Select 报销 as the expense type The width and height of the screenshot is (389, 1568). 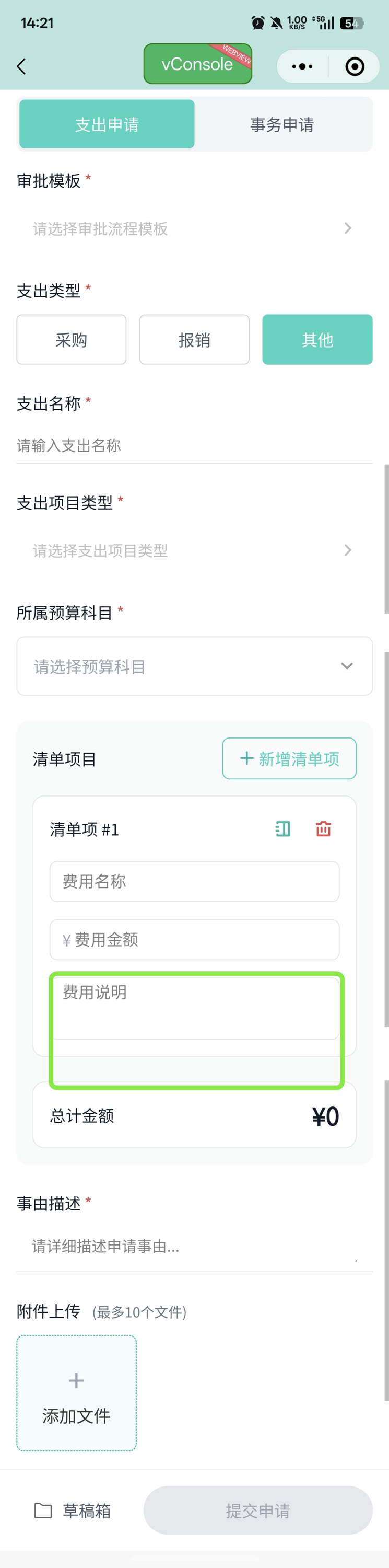coord(194,340)
